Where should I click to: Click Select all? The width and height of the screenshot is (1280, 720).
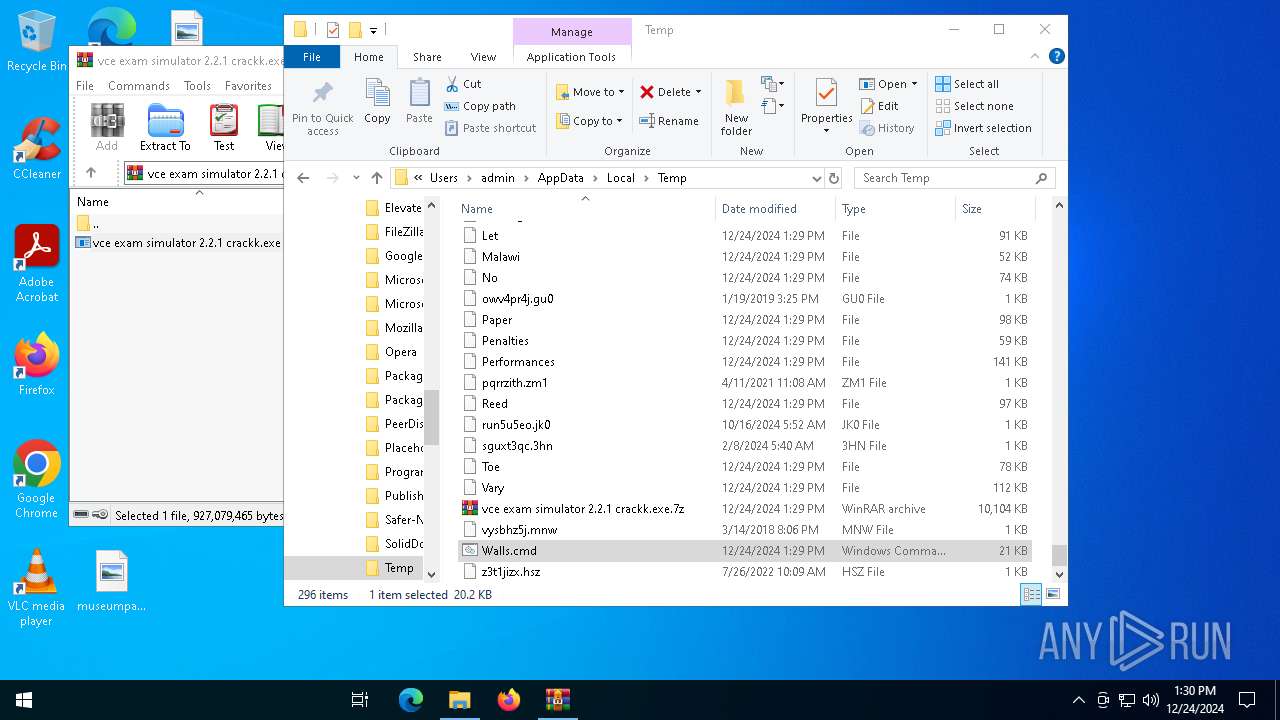(x=967, y=84)
